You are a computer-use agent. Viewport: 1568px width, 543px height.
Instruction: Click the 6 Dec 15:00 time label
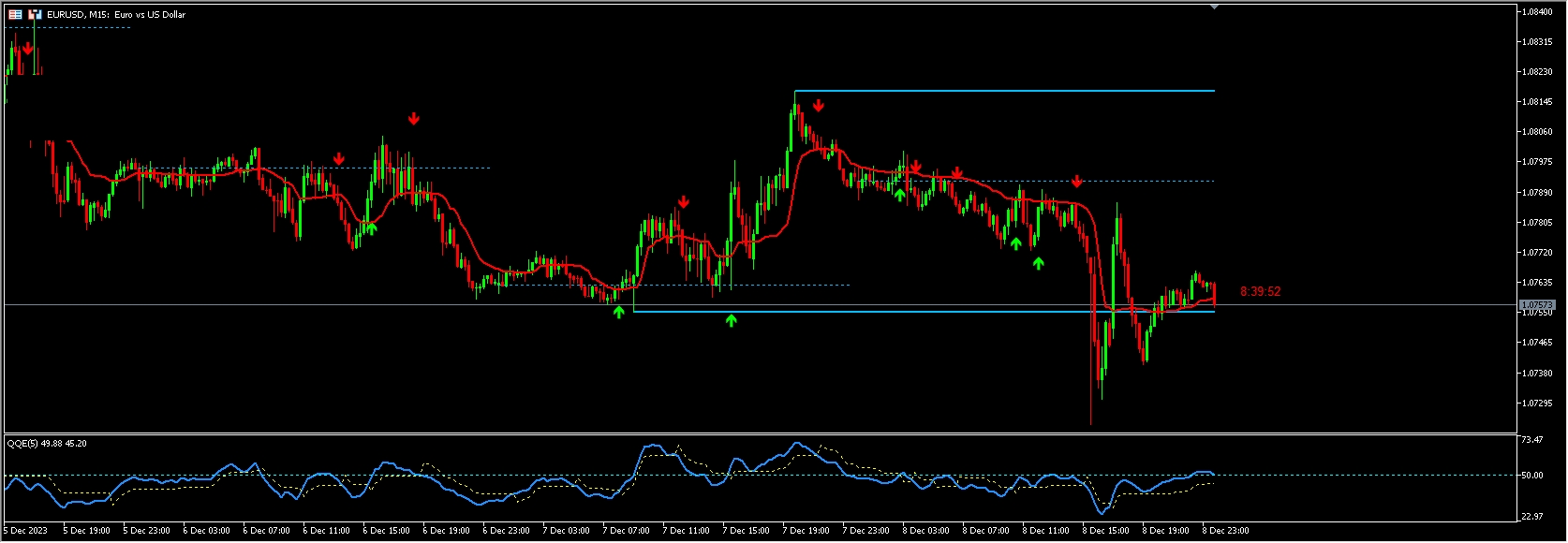pyautogui.click(x=387, y=531)
